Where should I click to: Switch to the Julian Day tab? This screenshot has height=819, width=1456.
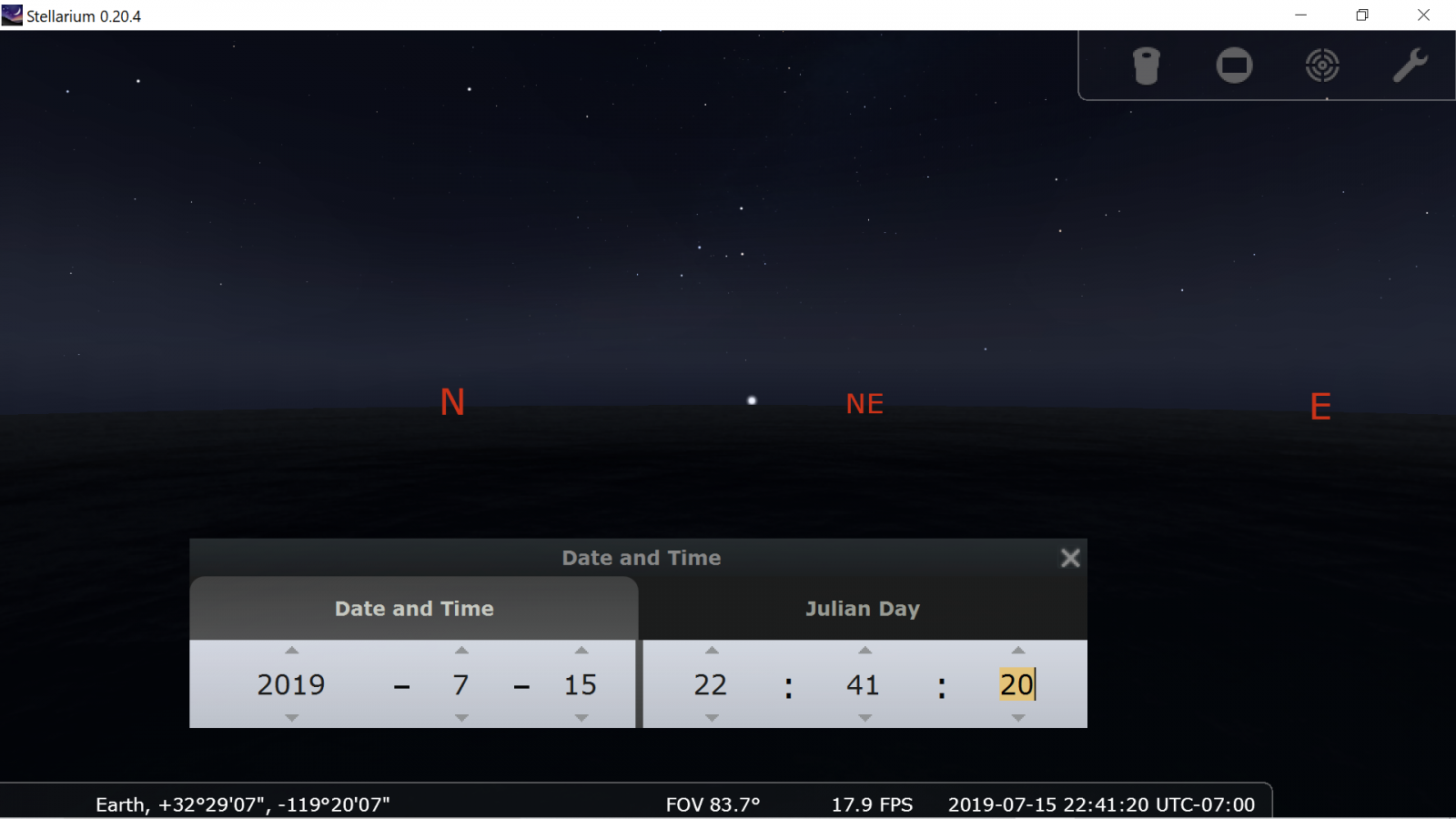click(862, 609)
